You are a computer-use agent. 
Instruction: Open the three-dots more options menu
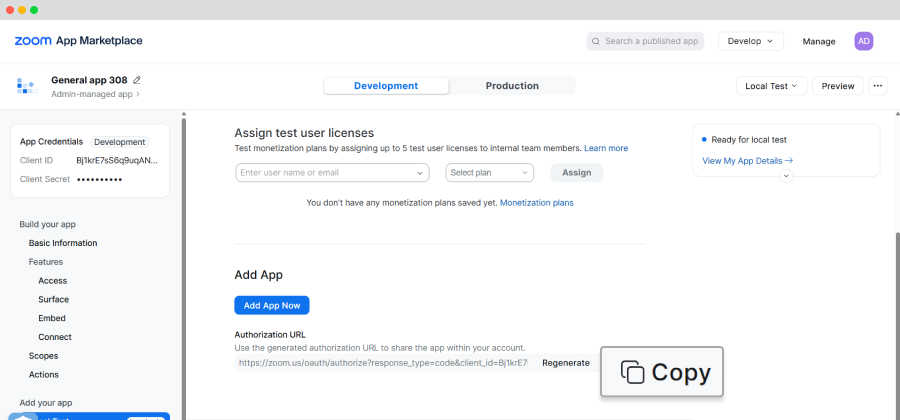[878, 86]
